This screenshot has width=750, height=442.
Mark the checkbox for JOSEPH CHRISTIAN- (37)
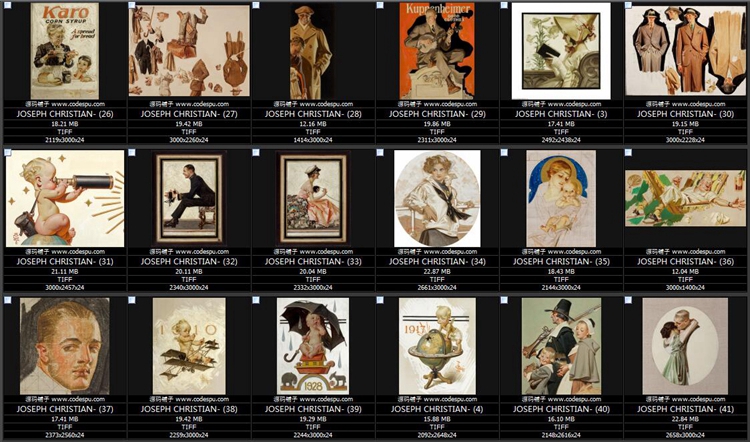(8, 300)
